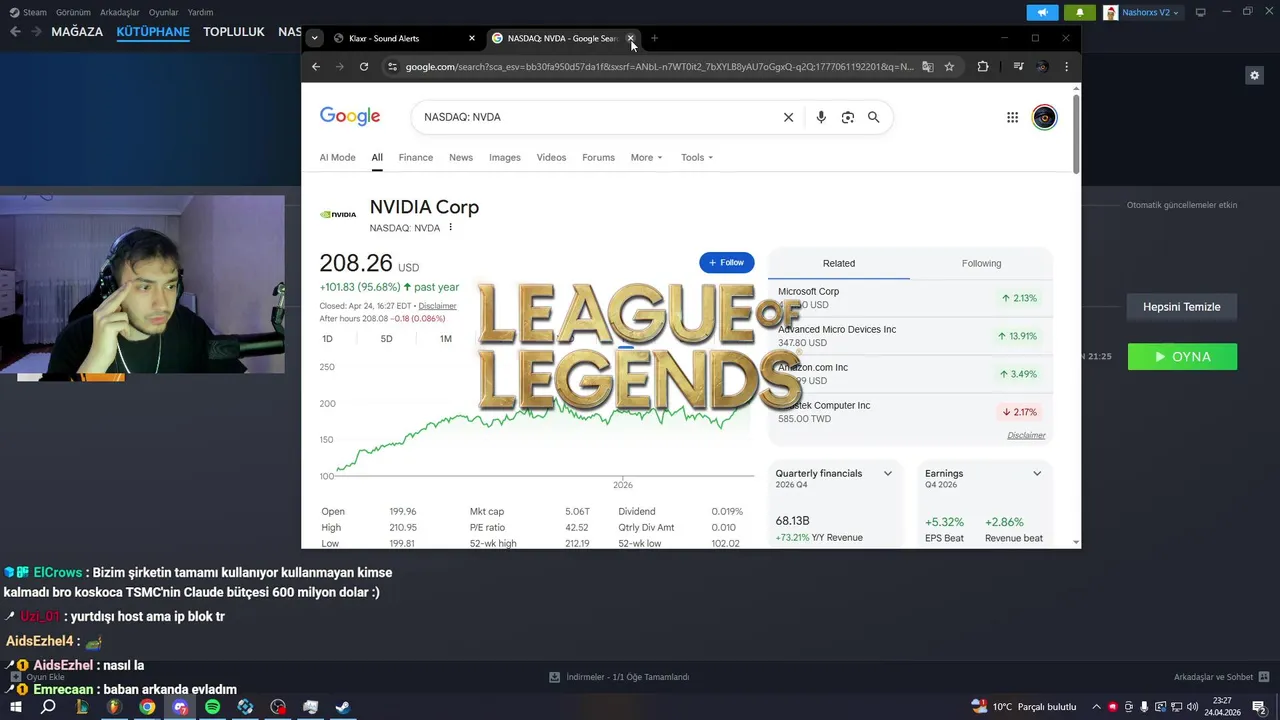Expand the More search filters dropdown

(646, 157)
